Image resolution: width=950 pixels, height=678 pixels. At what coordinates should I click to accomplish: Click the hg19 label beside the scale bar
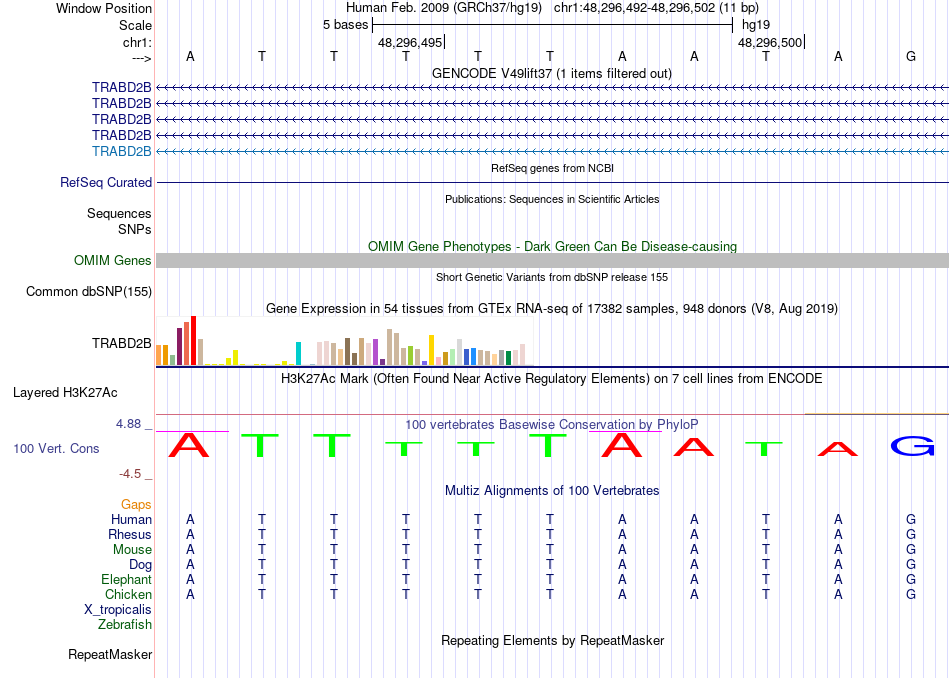pyautogui.click(x=756, y=25)
